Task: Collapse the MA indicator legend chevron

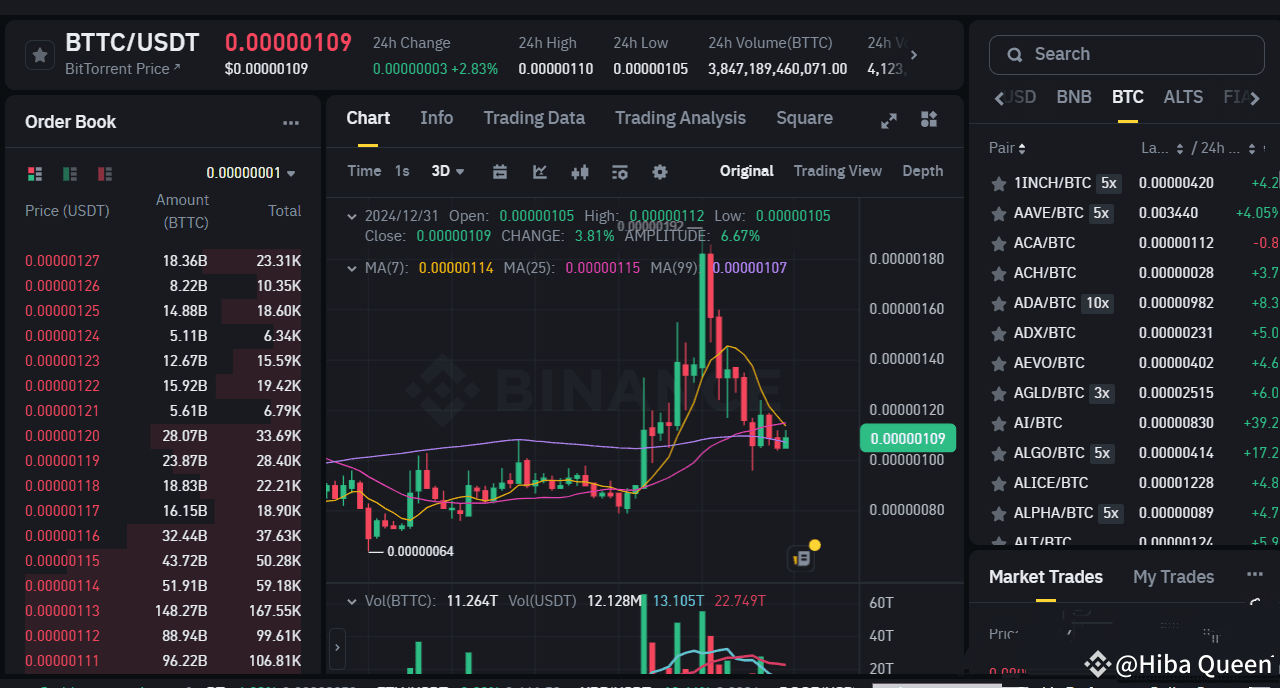Action: [352, 268]
